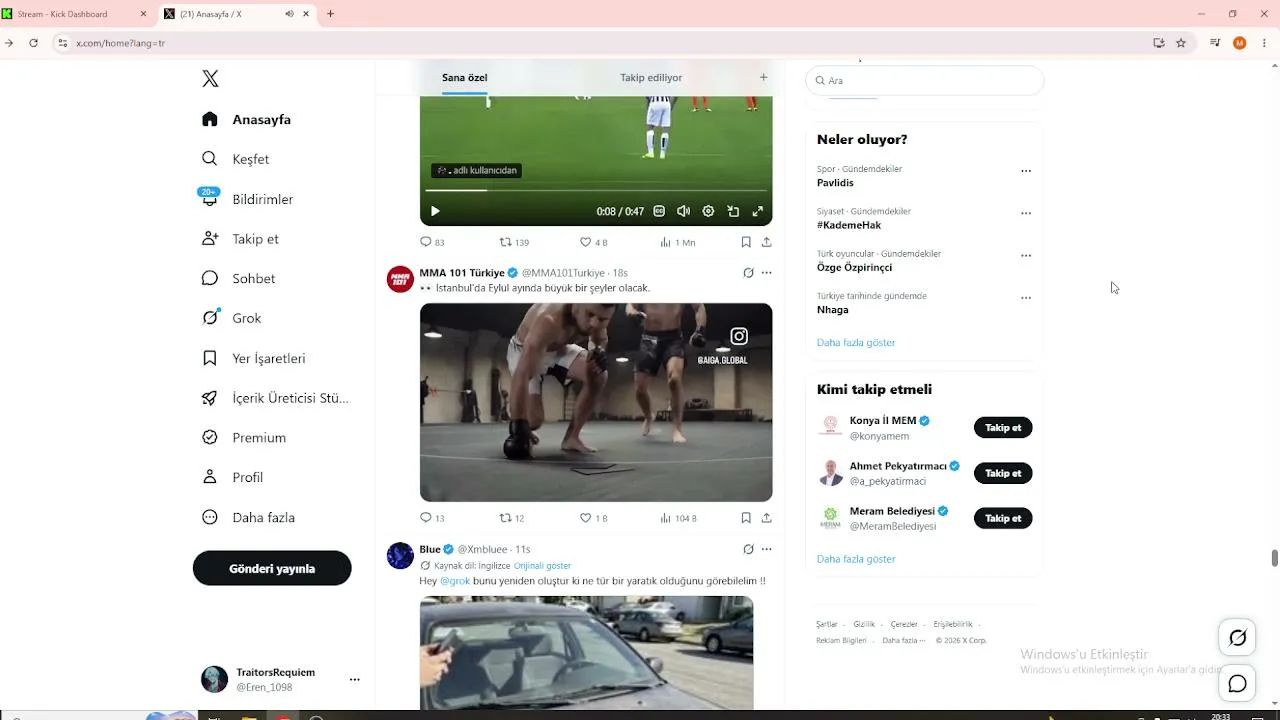Viewport: 1280px width, 720px height.
Task: Bookmark the football video post
Action: pos(746,242)
